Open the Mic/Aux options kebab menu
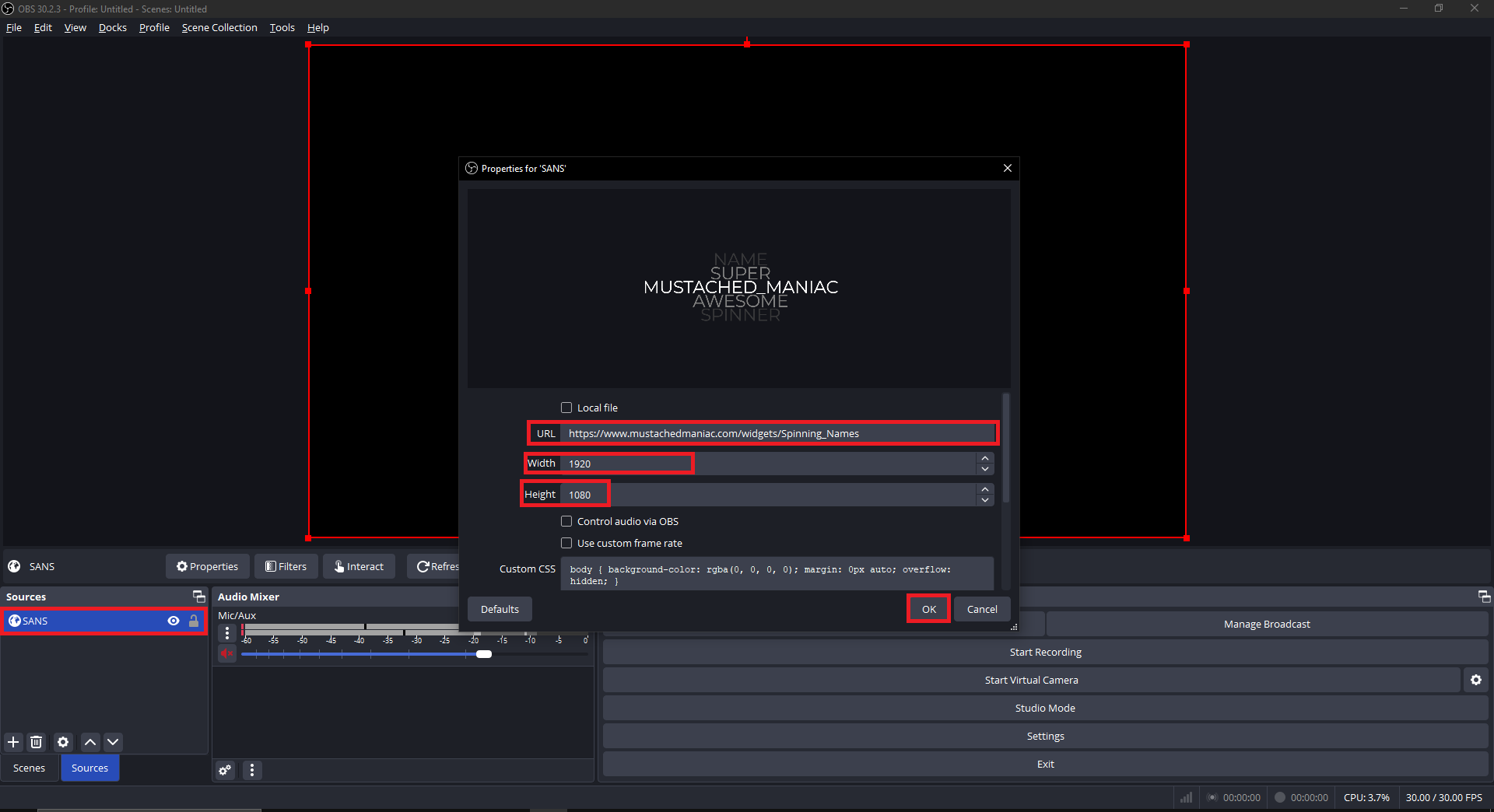 point(226,633)
